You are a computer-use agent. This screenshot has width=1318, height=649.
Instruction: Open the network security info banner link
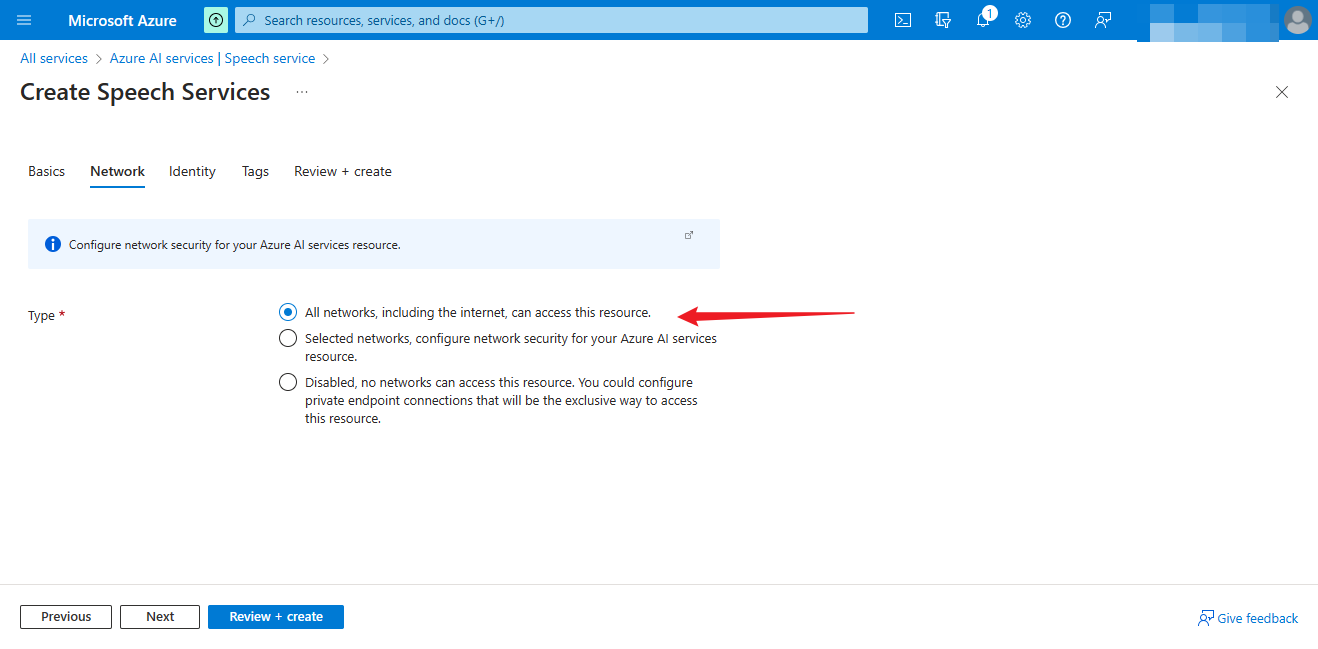coord(689,234)
